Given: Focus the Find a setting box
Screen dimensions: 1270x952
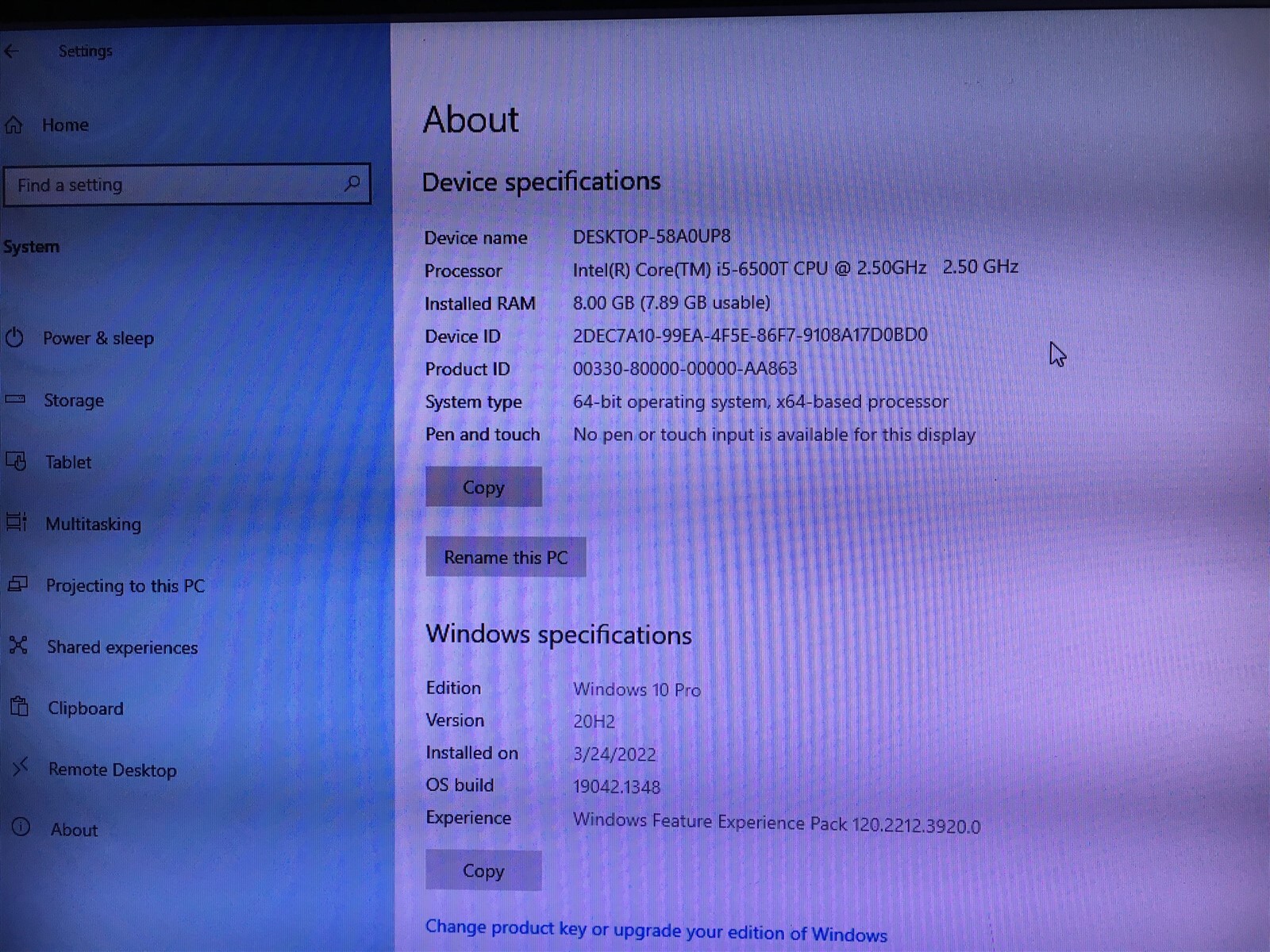Looking at the screenshot, I should tap(187, 184).
